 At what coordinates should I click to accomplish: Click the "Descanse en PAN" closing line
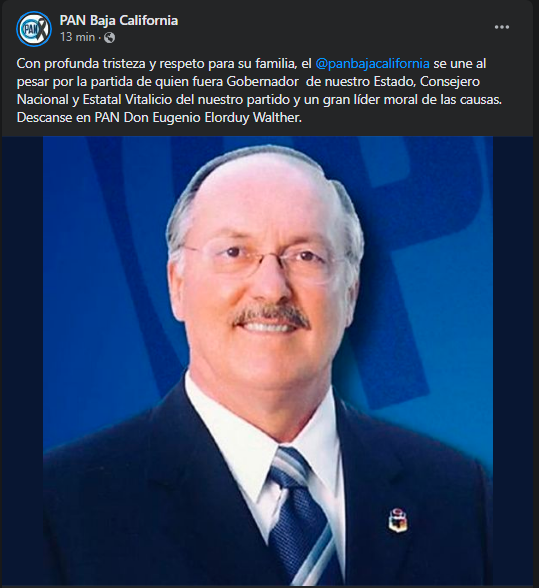(x=68, y=117)
